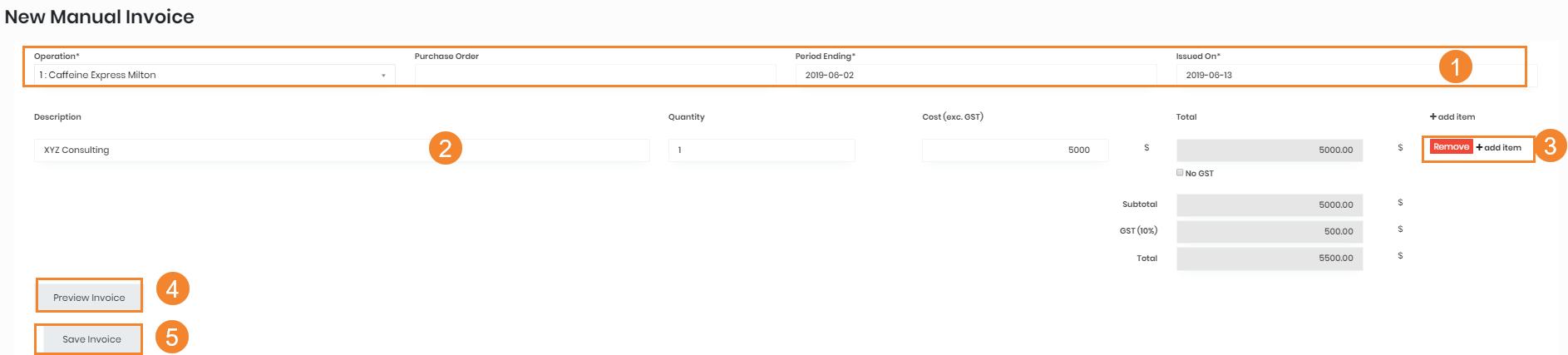Edit the Cost (exc. GST) field

coord(1014,150)
